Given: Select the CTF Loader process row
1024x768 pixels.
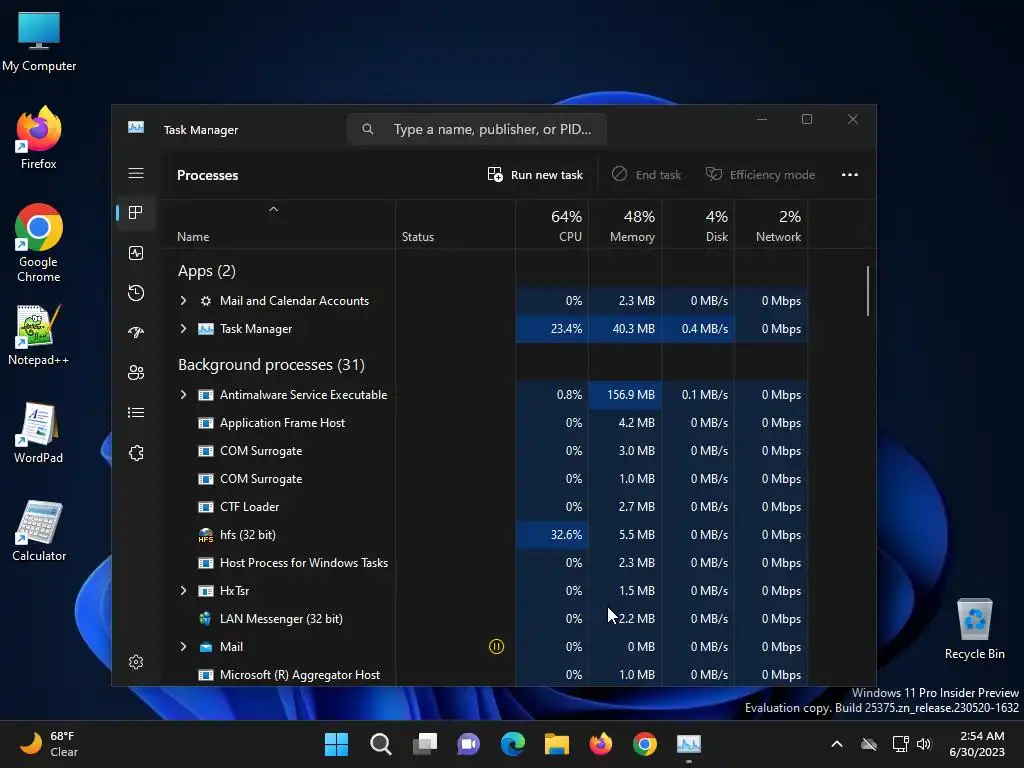Looking at the screenshot, I should (x=485, y=507).
